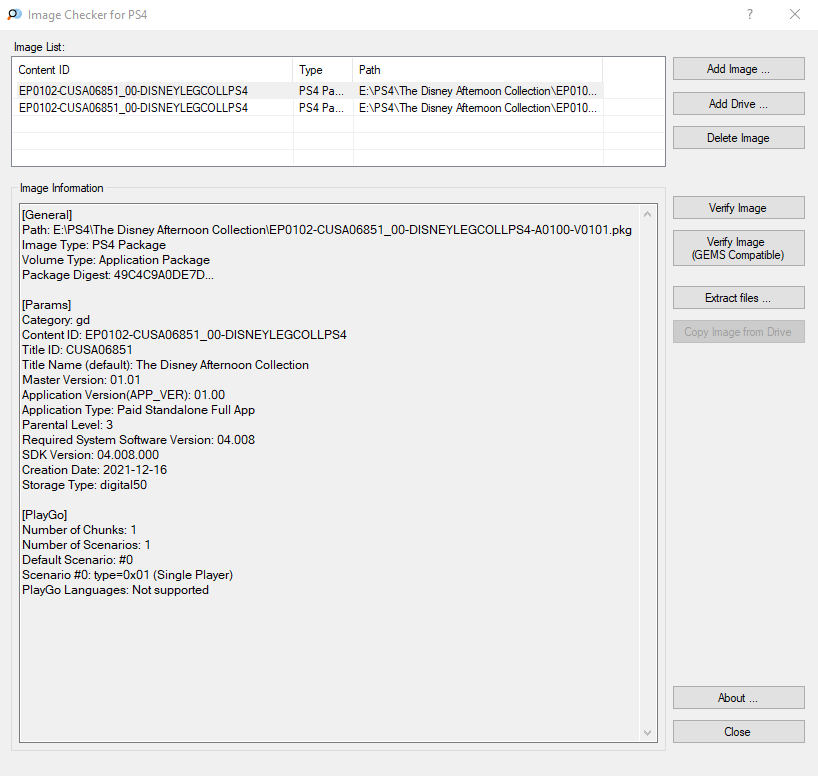The image size is (818, 776).
Task: Sort by the Type column header
Action: 323,70
